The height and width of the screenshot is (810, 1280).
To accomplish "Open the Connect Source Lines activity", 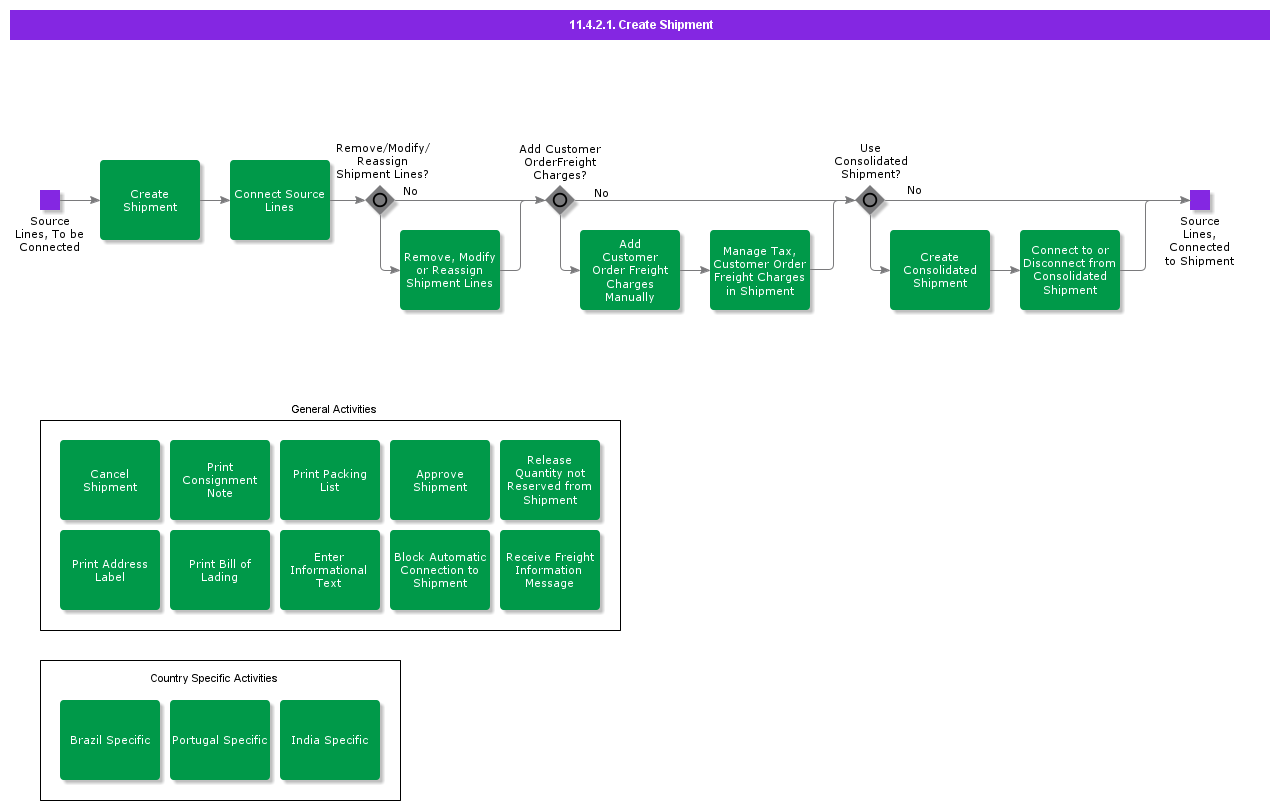I will [x=280, y=200].
